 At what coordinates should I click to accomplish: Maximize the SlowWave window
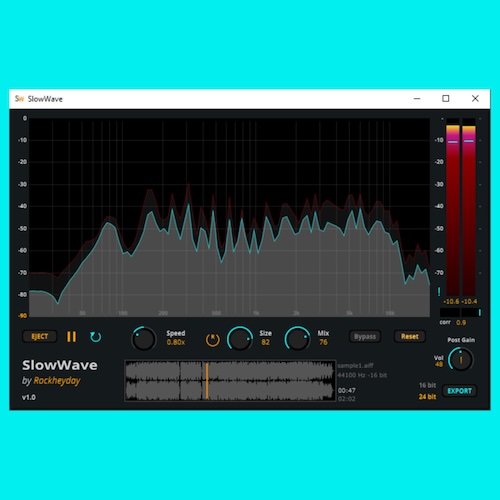point(446,98)
